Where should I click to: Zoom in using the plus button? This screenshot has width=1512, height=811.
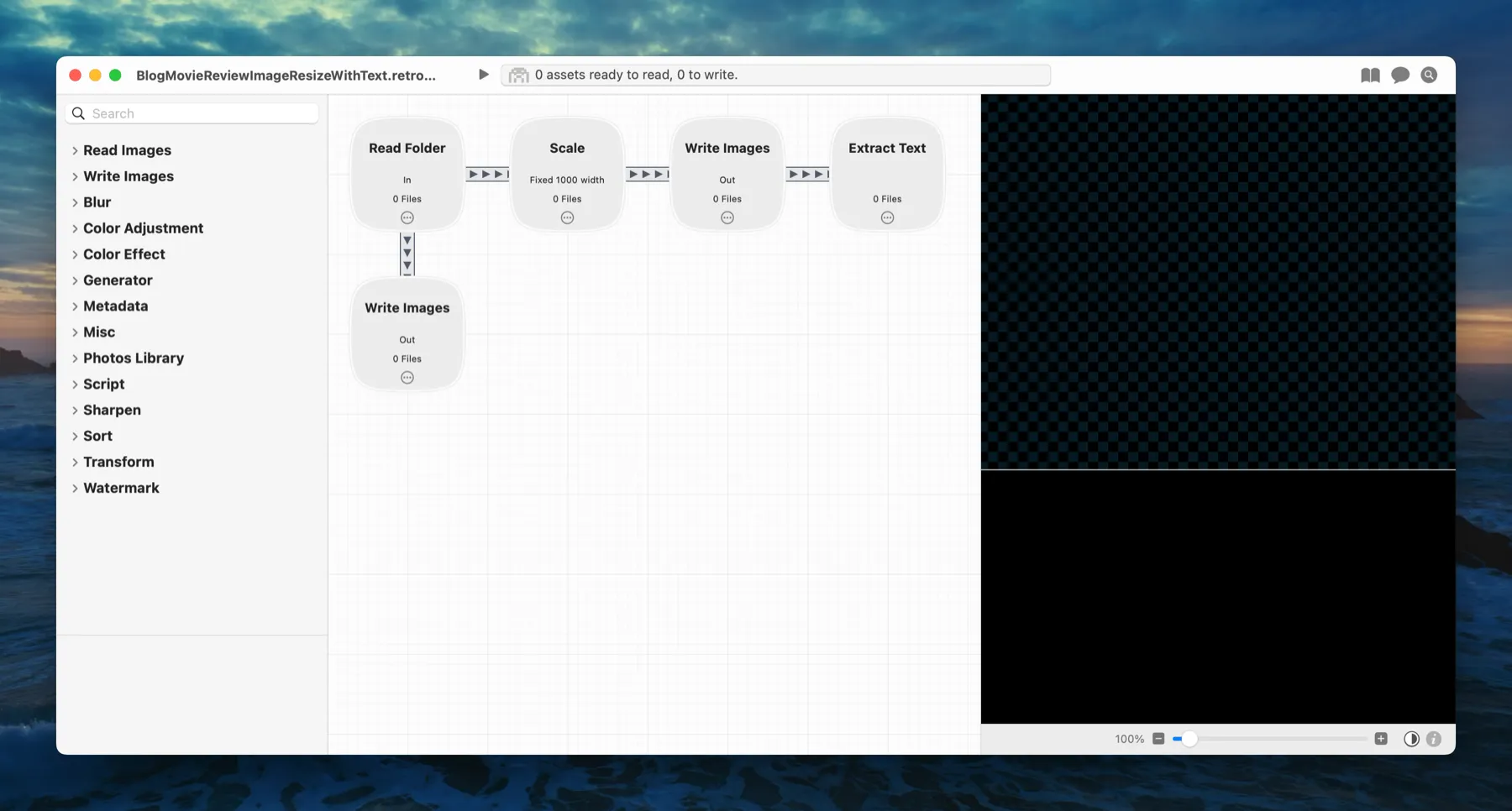coord(1379,739)
